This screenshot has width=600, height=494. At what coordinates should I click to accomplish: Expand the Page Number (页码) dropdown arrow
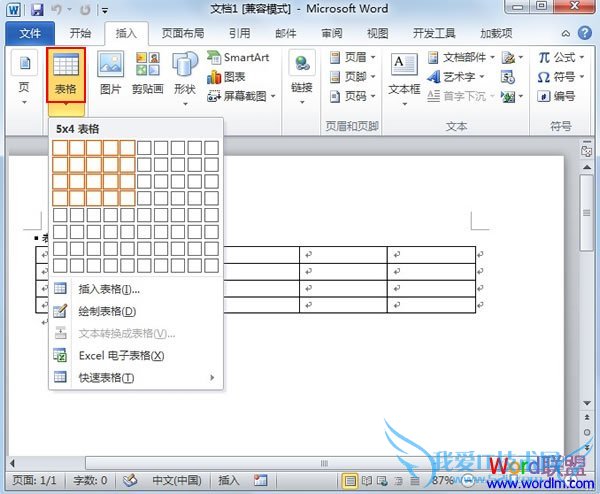point(373,96)
